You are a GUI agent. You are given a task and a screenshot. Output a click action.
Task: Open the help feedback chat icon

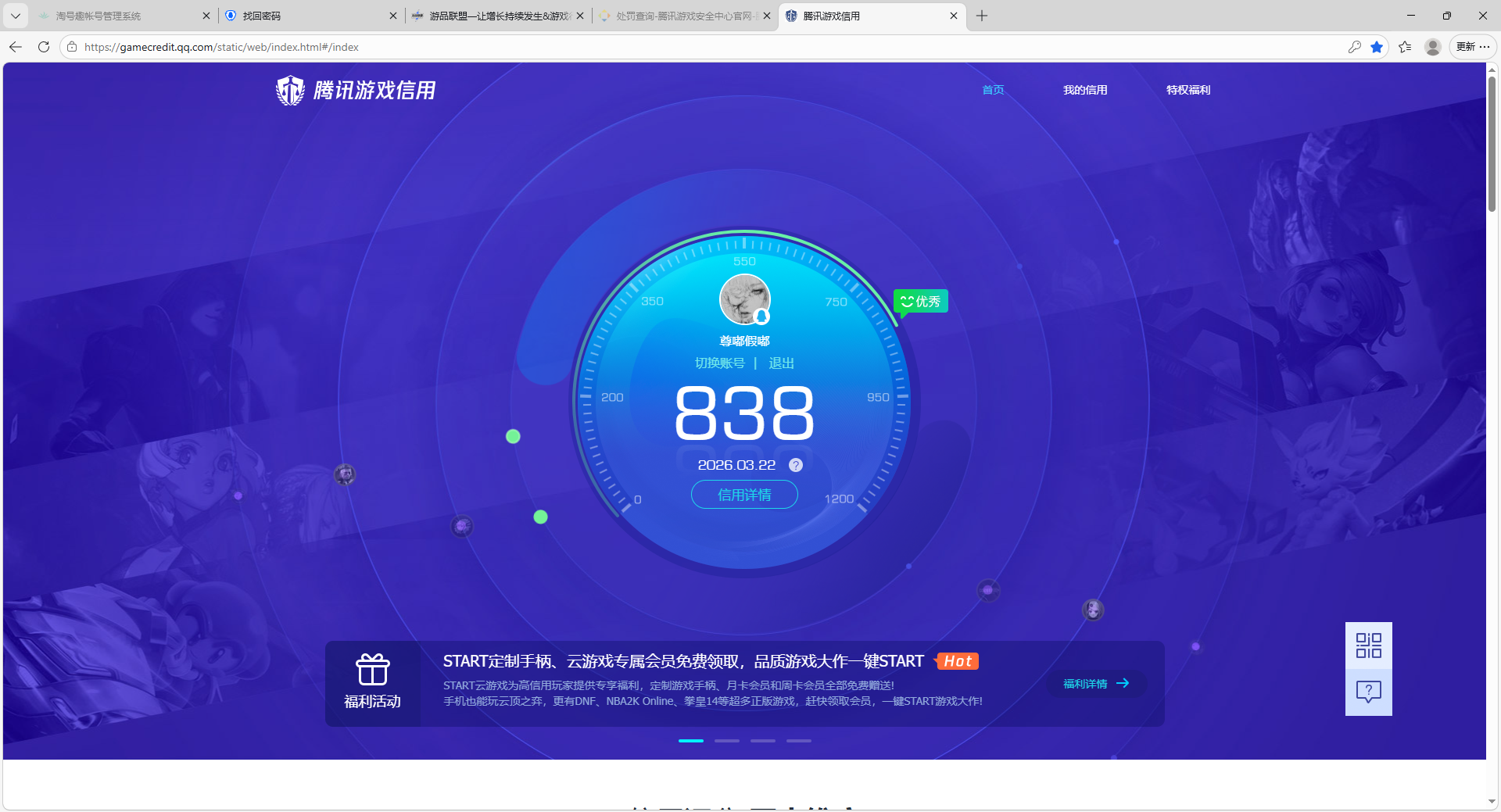[x=1368, y=692]
